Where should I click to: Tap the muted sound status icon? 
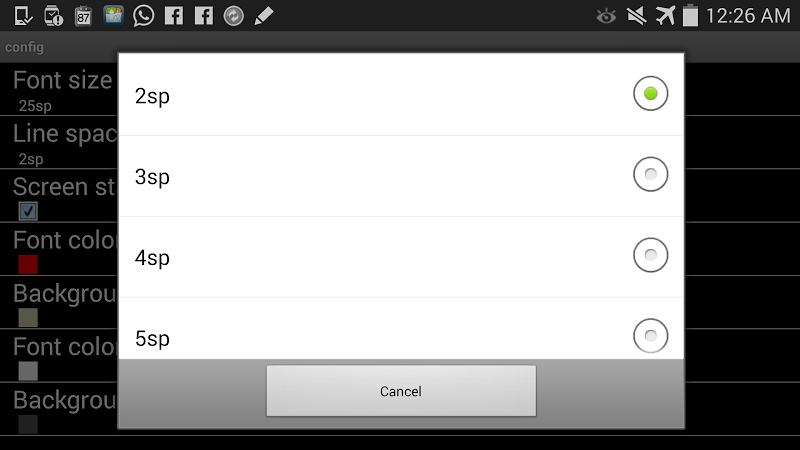[636, 16]
